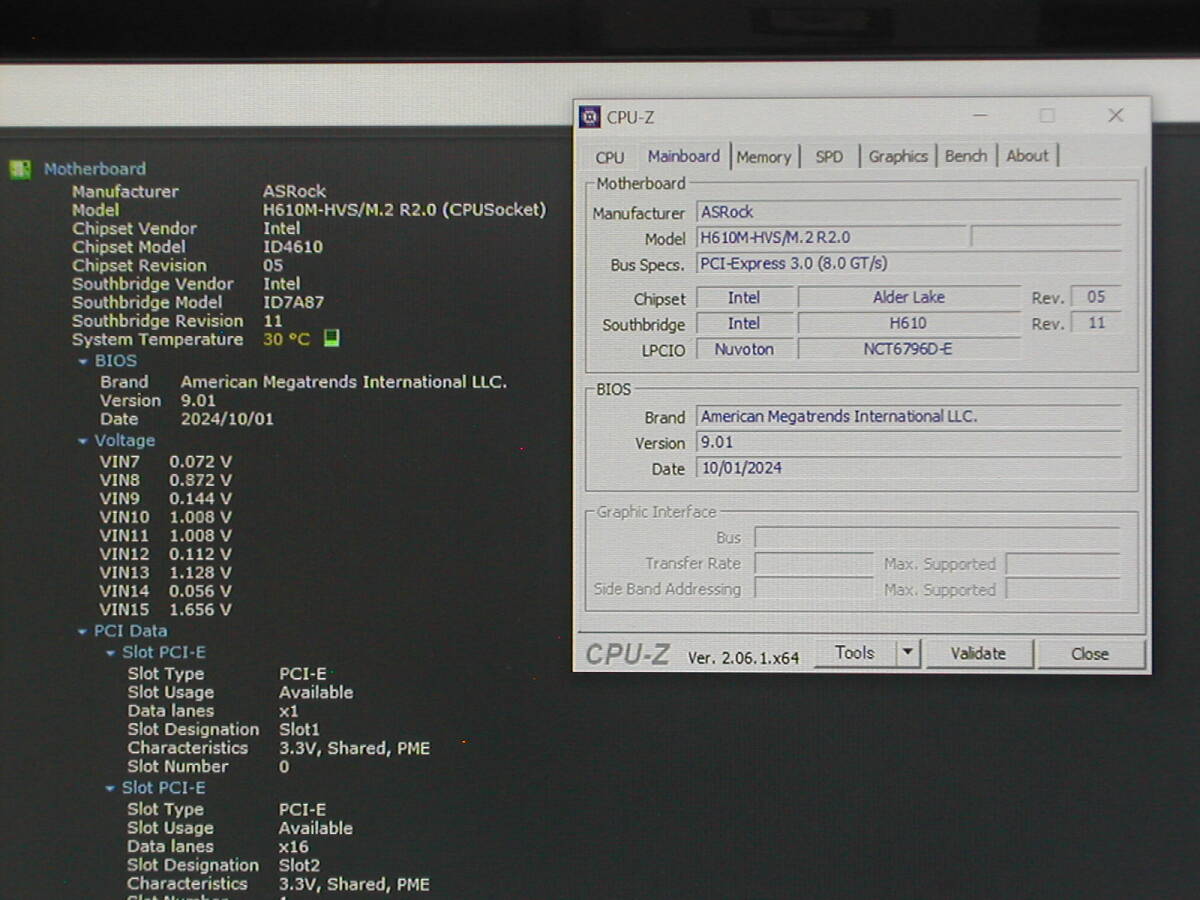Click the Chipset Alder Lake field
Image resolution: width=1200 pixels, height=900 pixels.
(x=908, y=297)
